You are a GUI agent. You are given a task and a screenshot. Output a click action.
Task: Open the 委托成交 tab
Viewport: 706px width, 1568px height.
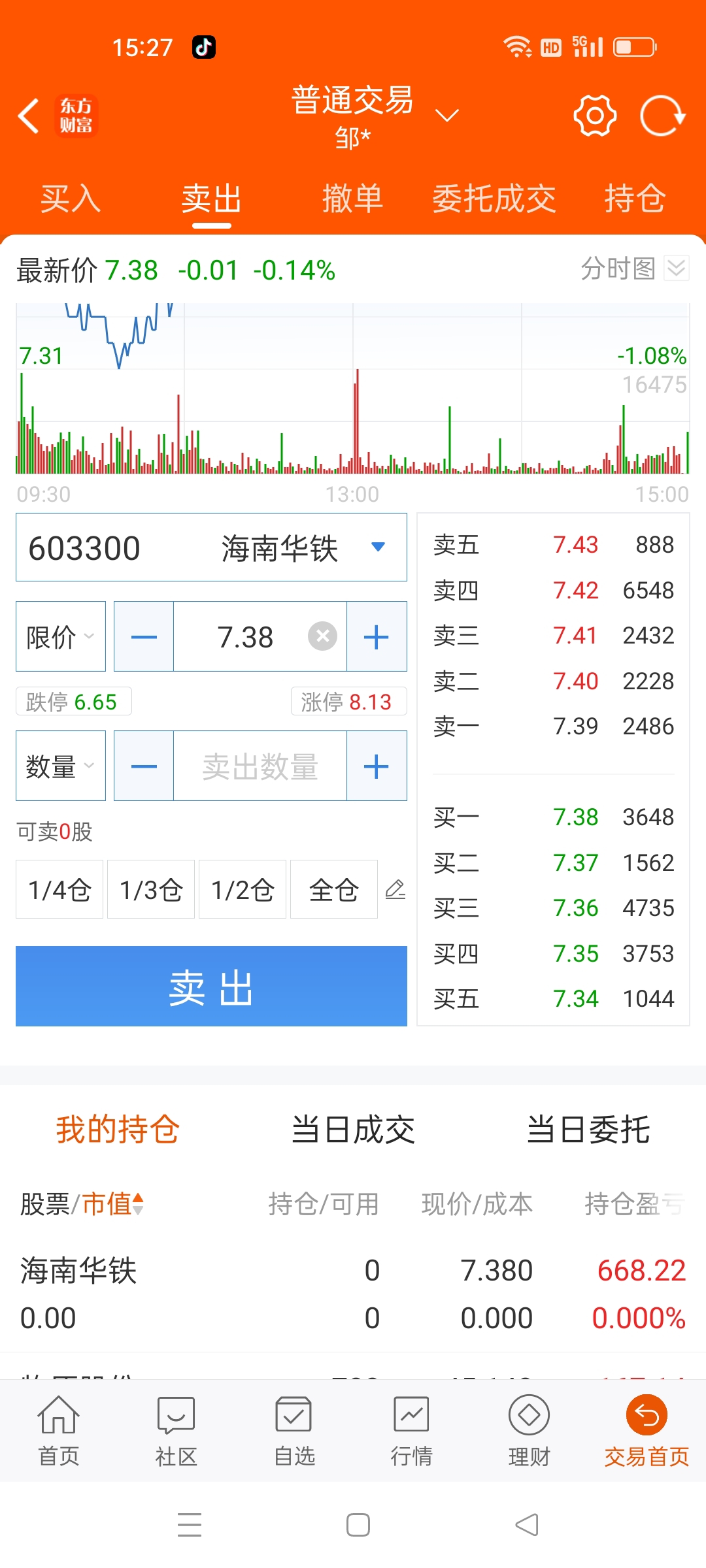point(494,199)
